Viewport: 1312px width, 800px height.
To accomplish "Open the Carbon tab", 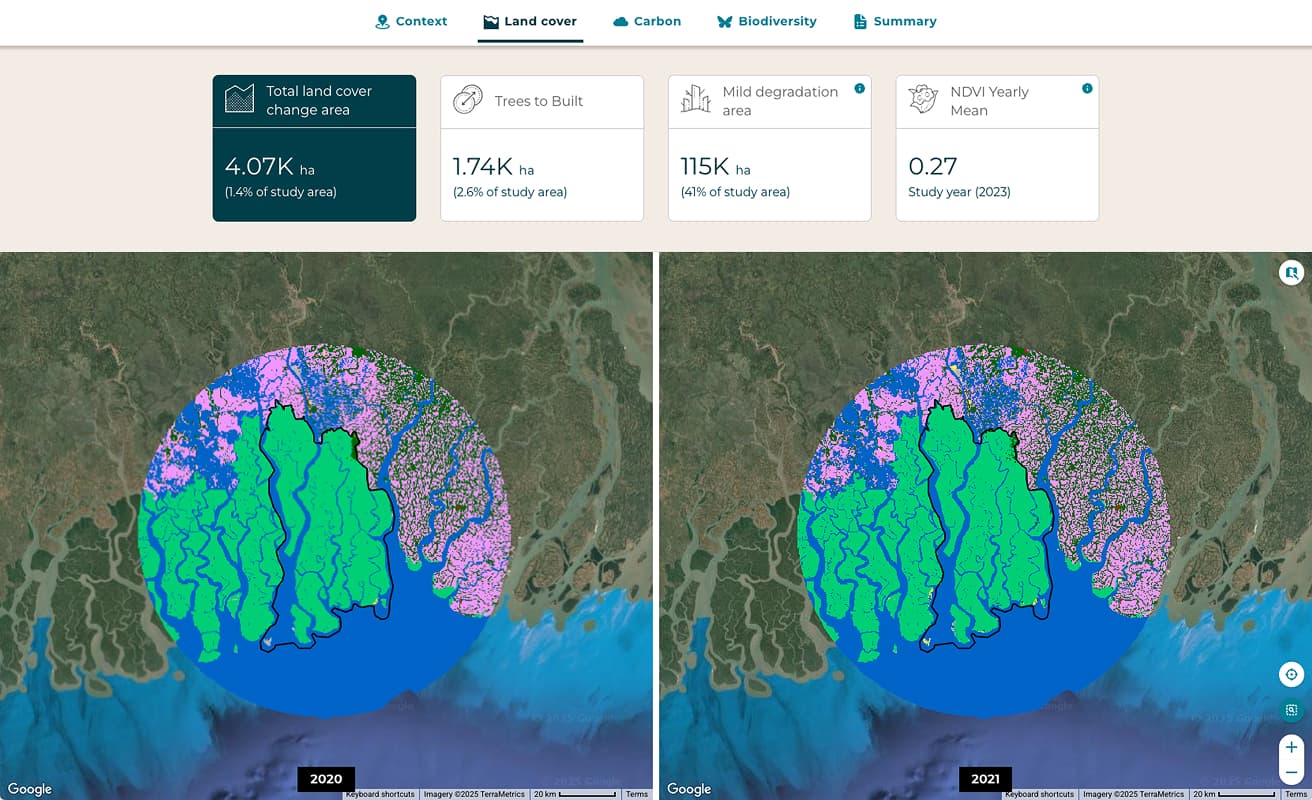I will [647, 21].
